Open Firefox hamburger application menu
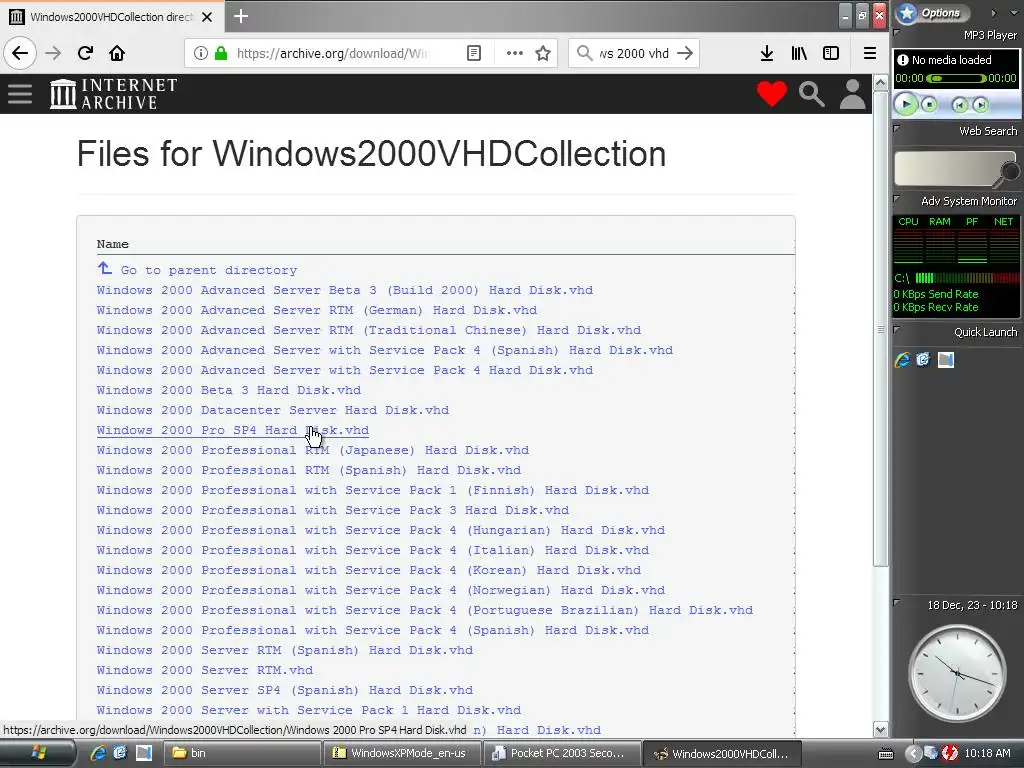1024x768 pixels. click(870, 53)
